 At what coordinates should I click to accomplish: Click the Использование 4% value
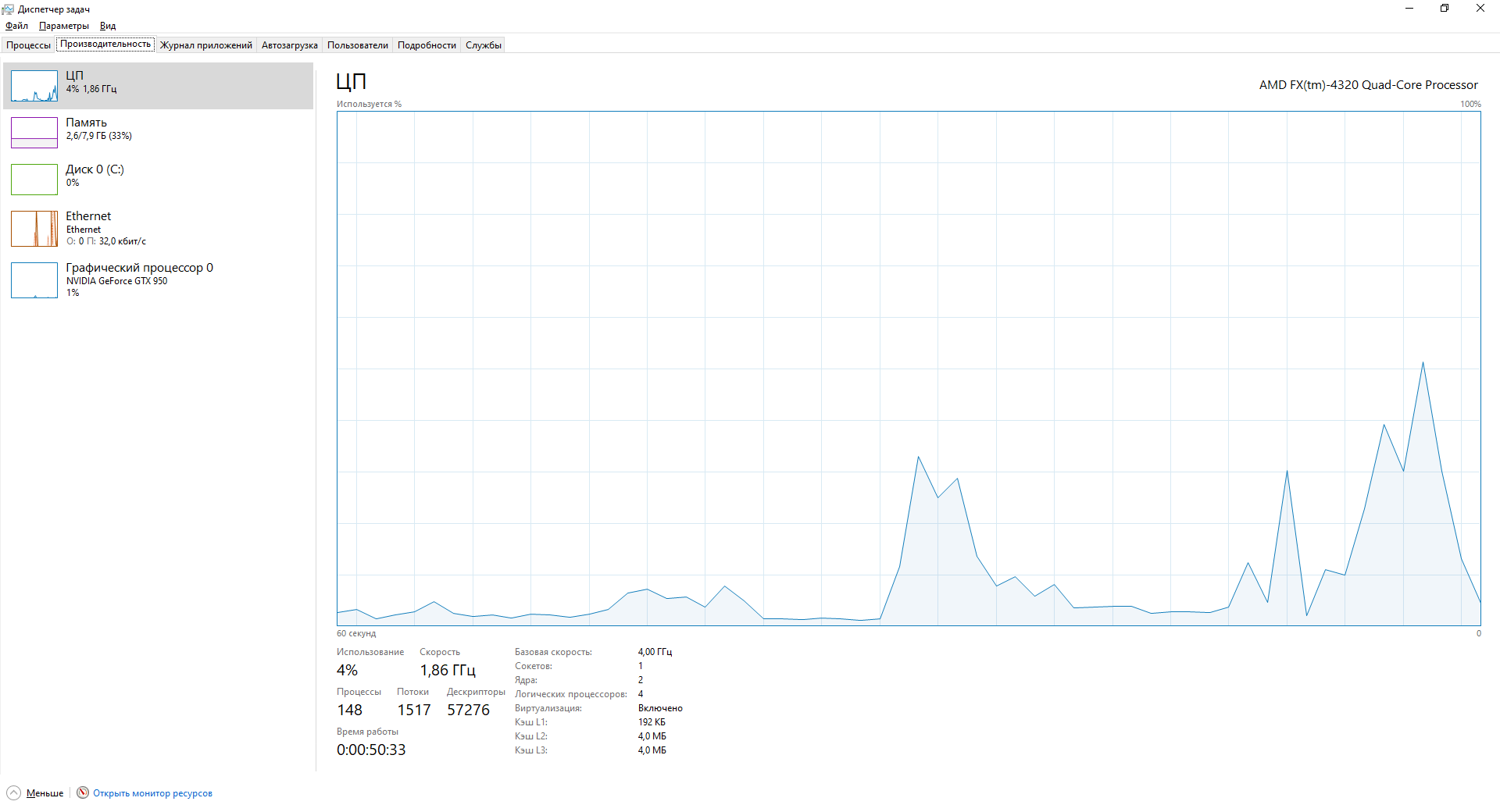pos(347,671)
